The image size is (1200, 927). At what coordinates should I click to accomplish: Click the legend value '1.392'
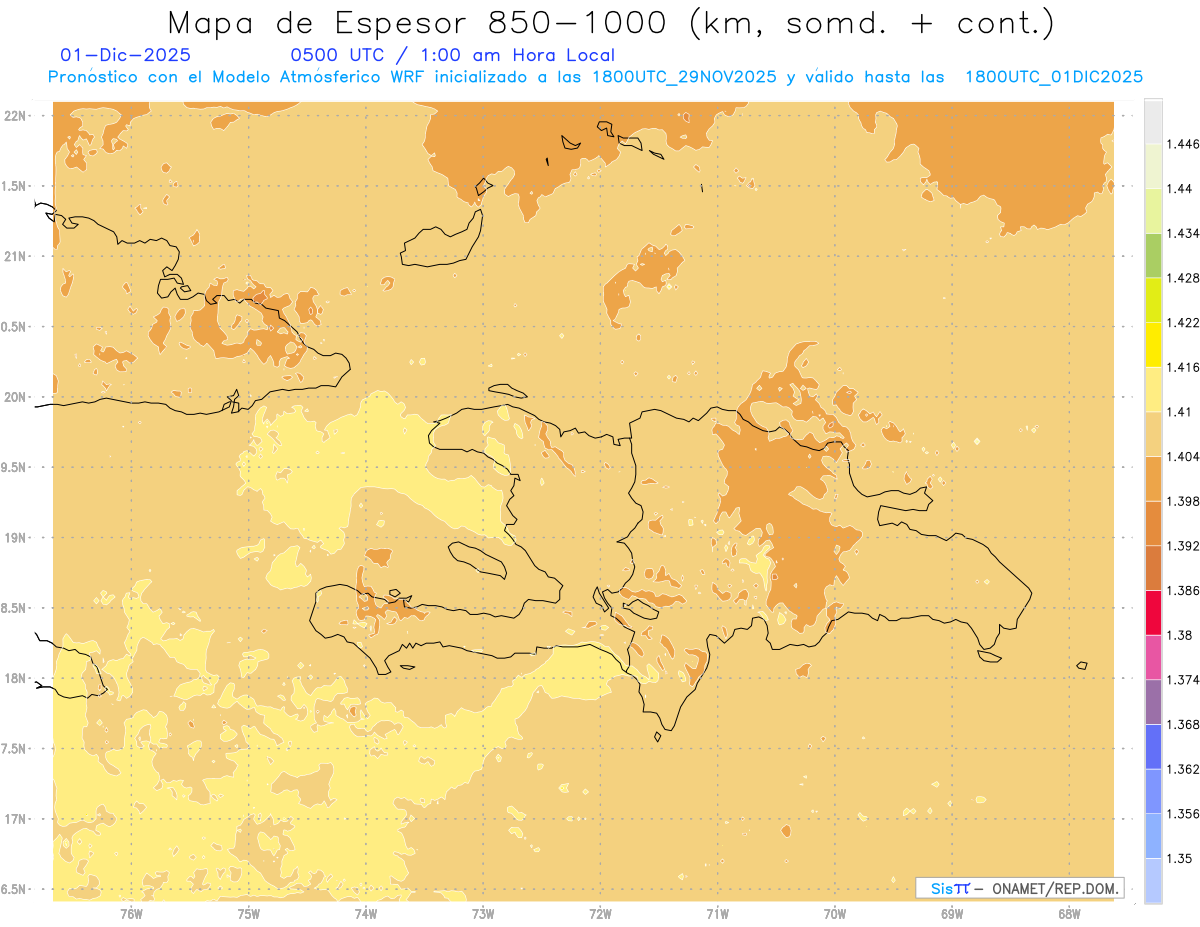click(1183, 546)
